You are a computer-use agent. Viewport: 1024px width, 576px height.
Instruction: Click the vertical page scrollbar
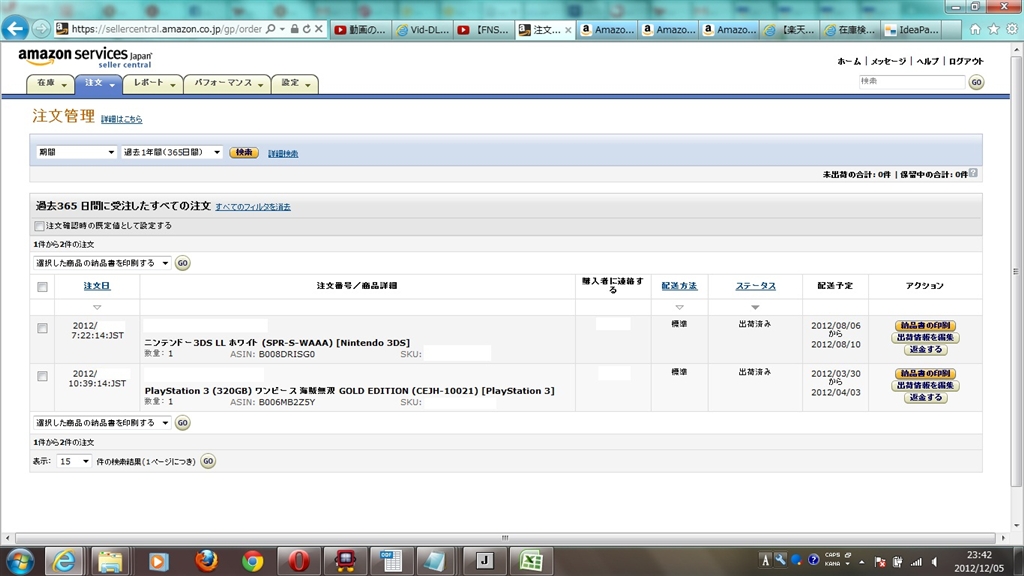1016,271
